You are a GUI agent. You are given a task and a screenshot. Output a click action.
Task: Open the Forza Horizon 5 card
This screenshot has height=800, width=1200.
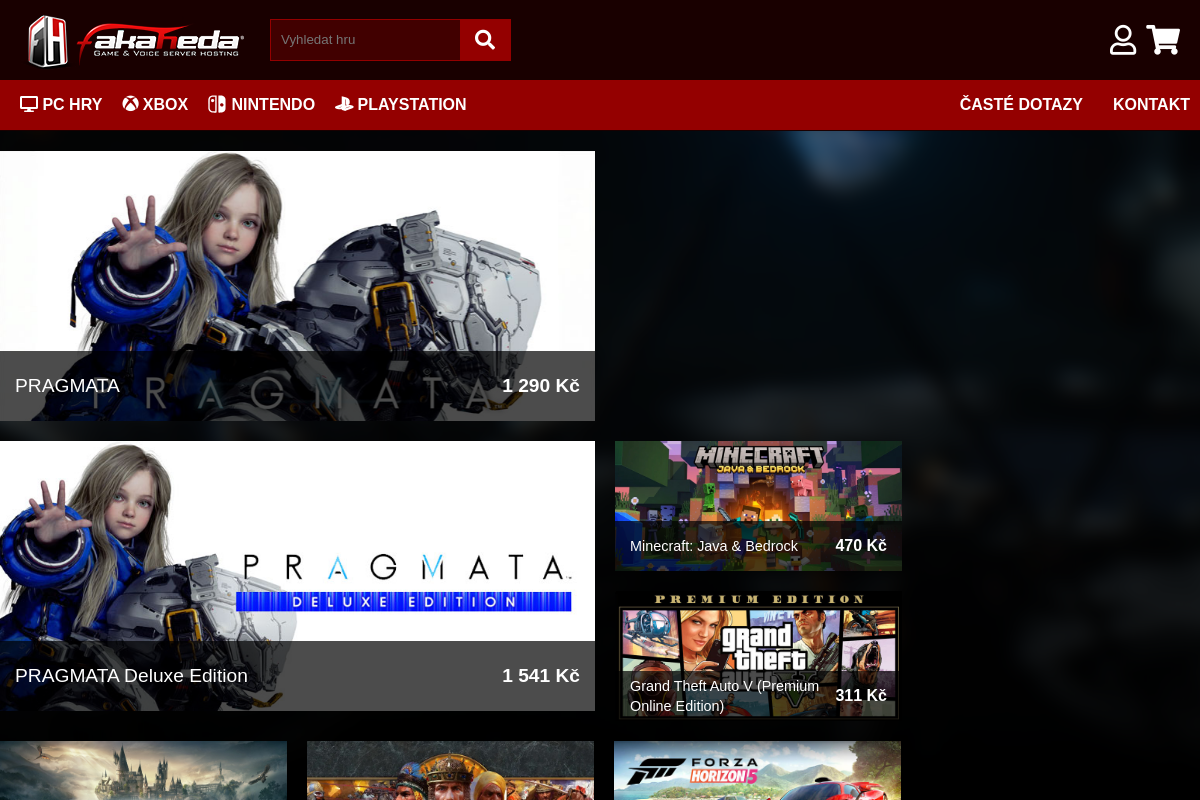(757, 770)
